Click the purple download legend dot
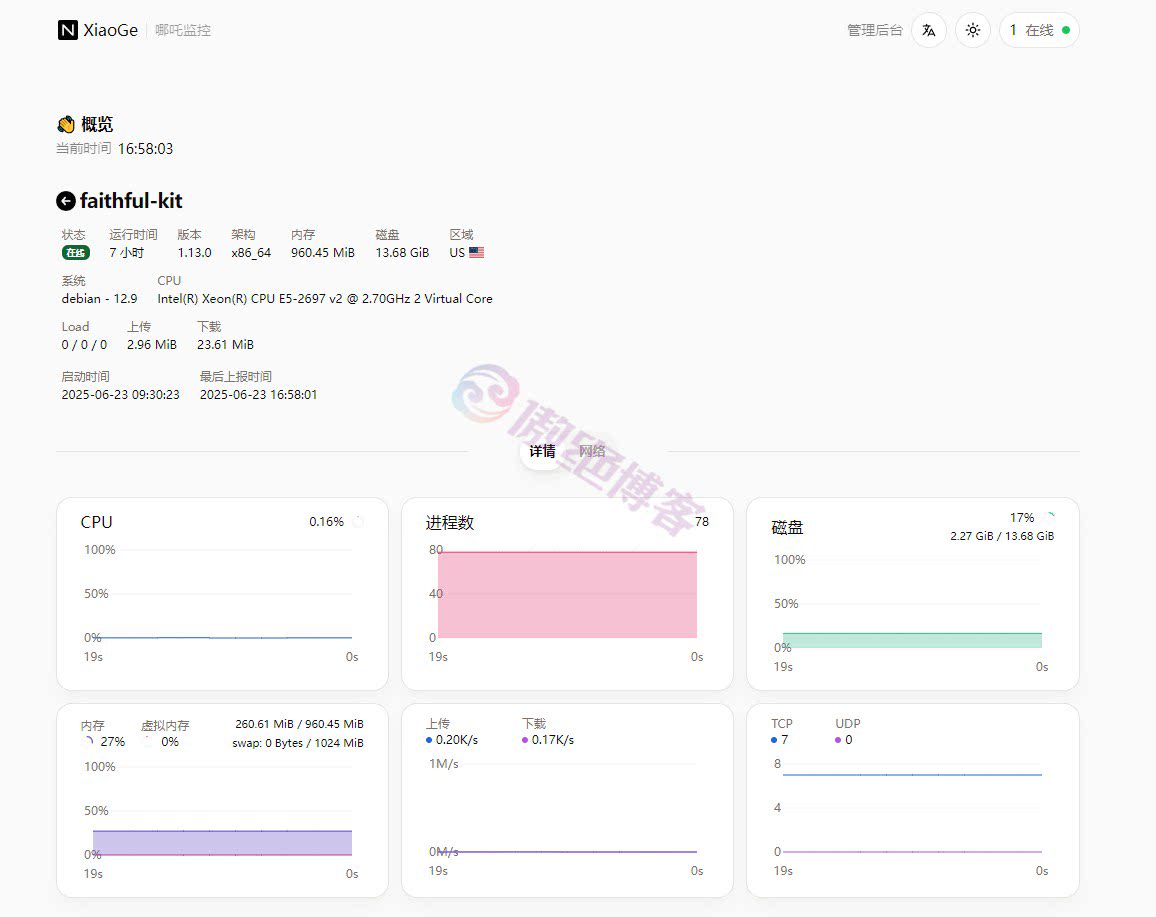Image resolution: width=1156 pixels, height=917 pixels. 525,740
